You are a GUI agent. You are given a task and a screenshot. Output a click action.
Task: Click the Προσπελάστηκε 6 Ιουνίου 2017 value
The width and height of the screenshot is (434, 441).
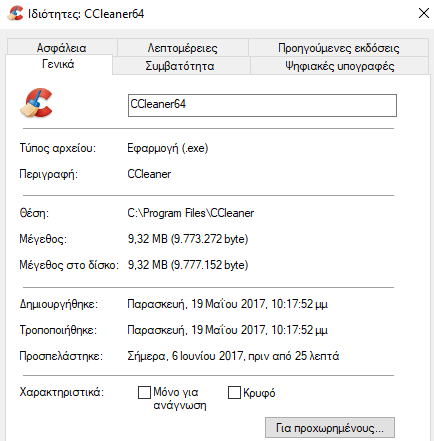(233, 356)
